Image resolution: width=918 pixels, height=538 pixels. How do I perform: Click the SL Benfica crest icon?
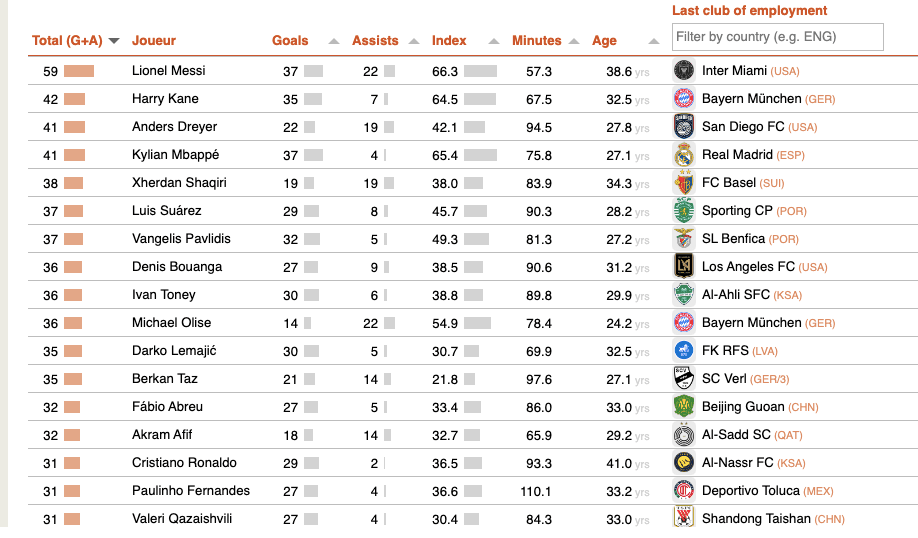[x=683, y=239]
